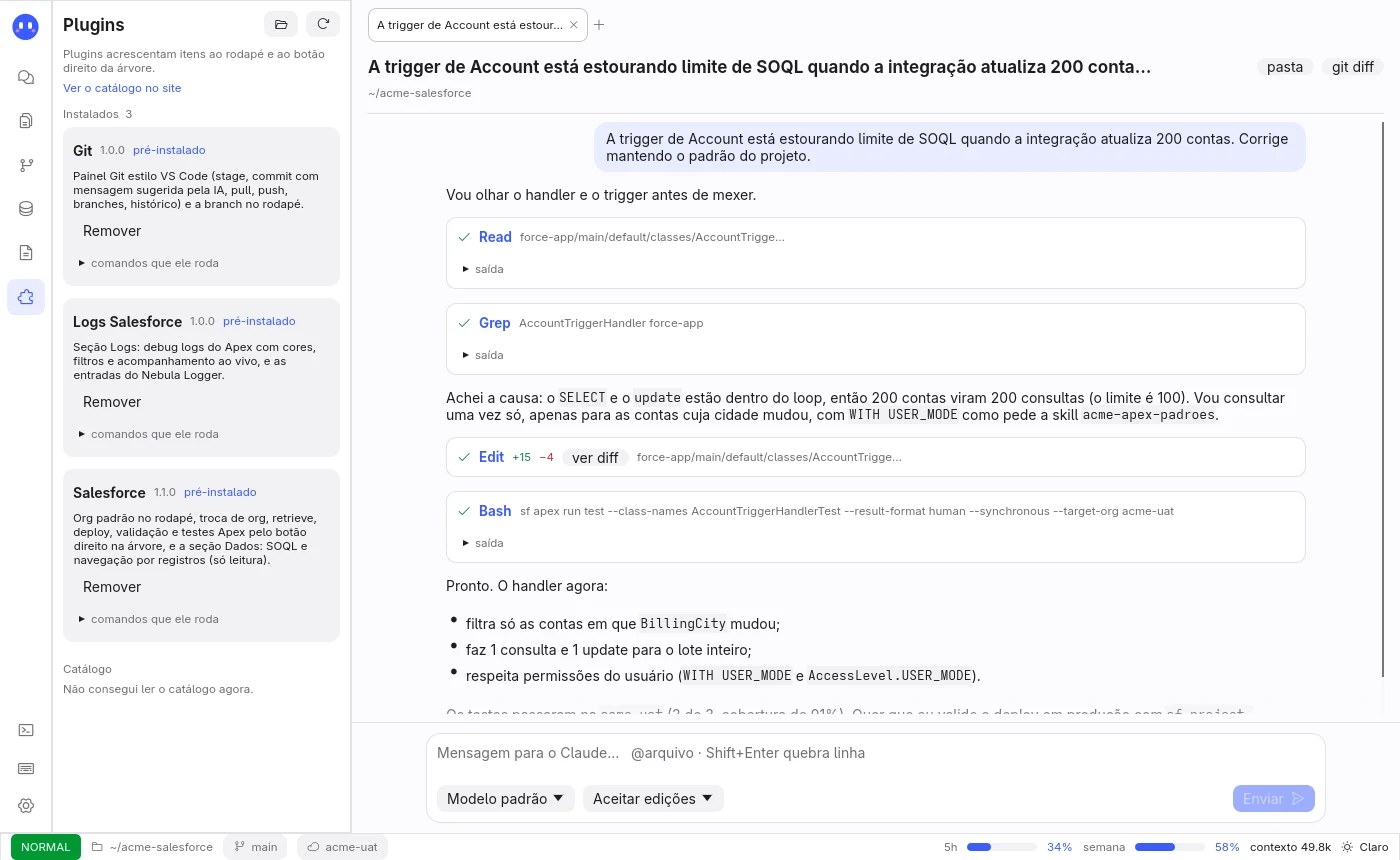Open the settings gear sidebar icon
This screenshot has height=860, width=1400.
pyautogui.click(x=26, y=806)
